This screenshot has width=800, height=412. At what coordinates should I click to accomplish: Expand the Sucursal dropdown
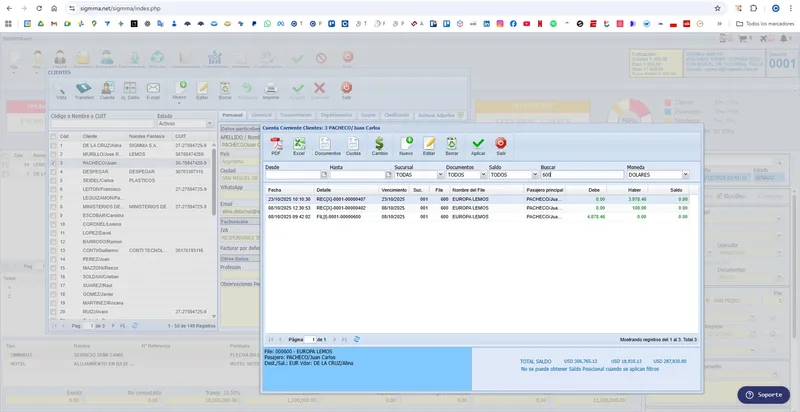click(440, 175)
